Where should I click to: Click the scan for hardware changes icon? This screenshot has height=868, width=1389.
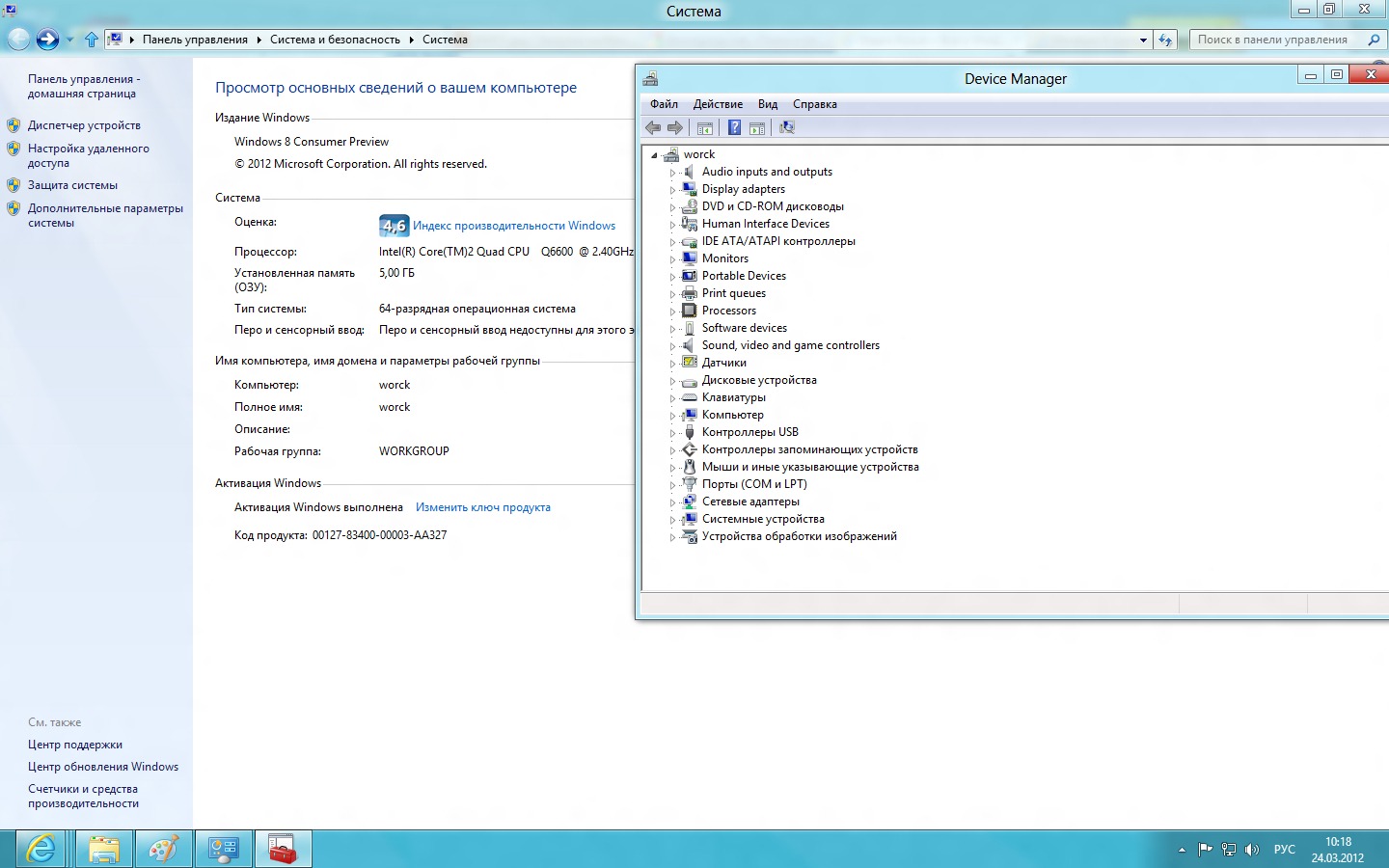pyautogui.click(x=787, y=127)
